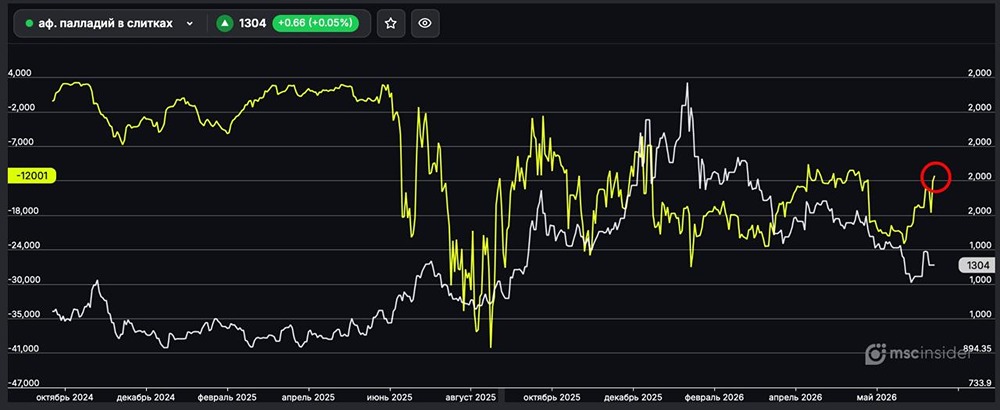
Task: Click the msc insider logo watermark
Action: [x=918, y=353]
